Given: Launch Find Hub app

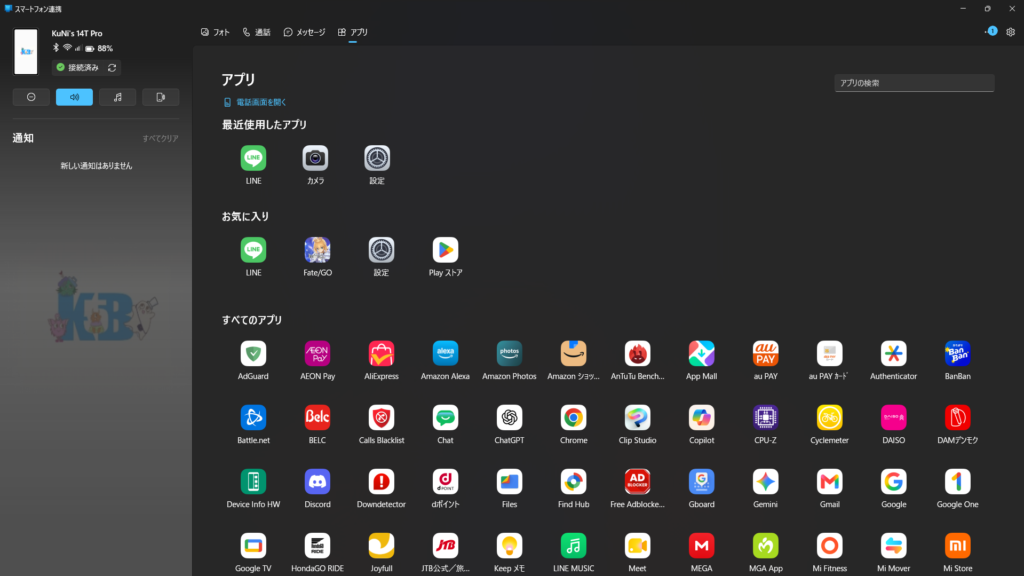Looking at the screenshot, I should [573, 481].
